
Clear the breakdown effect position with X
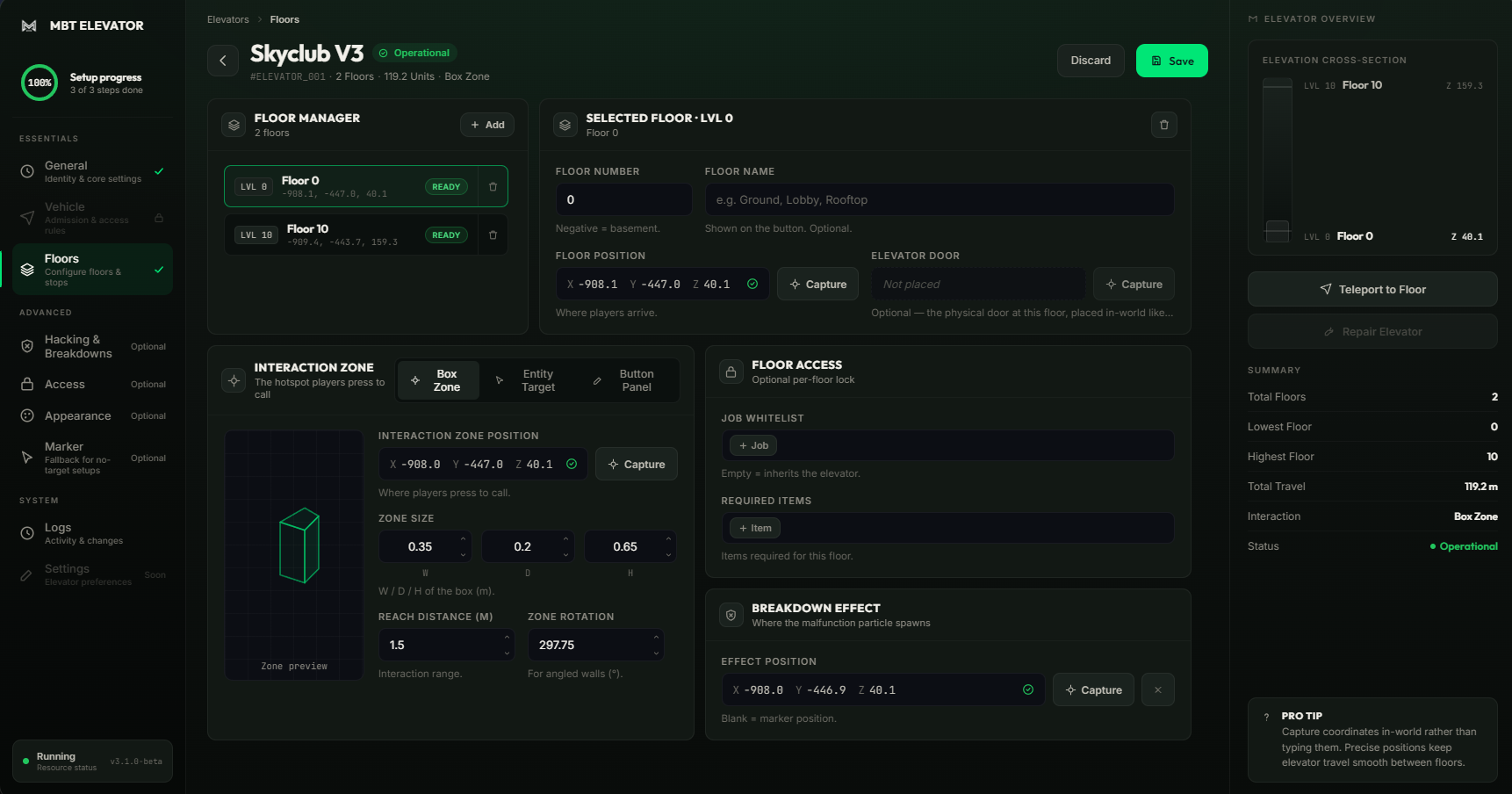1158,690
